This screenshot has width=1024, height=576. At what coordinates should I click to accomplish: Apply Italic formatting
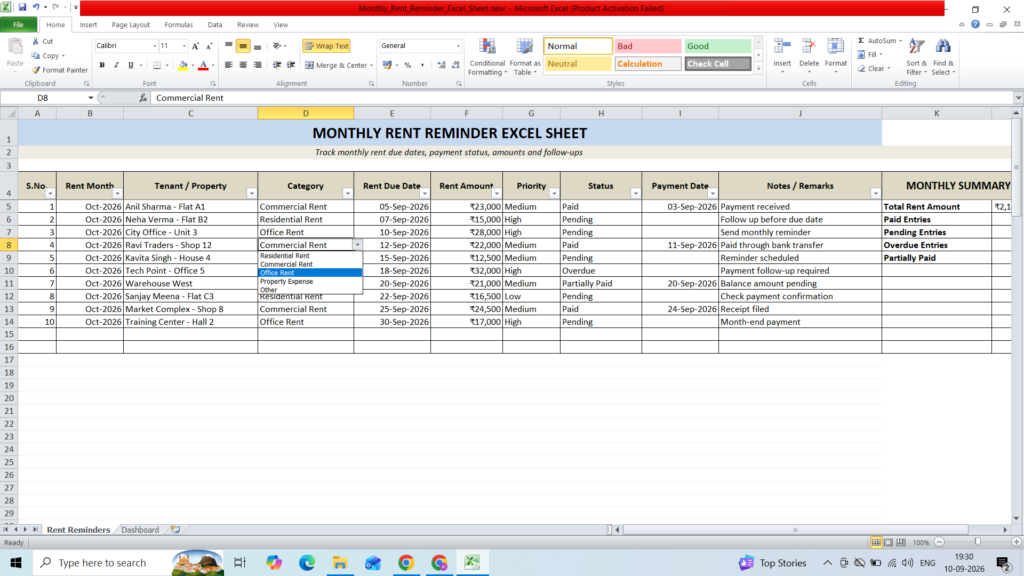116,65
